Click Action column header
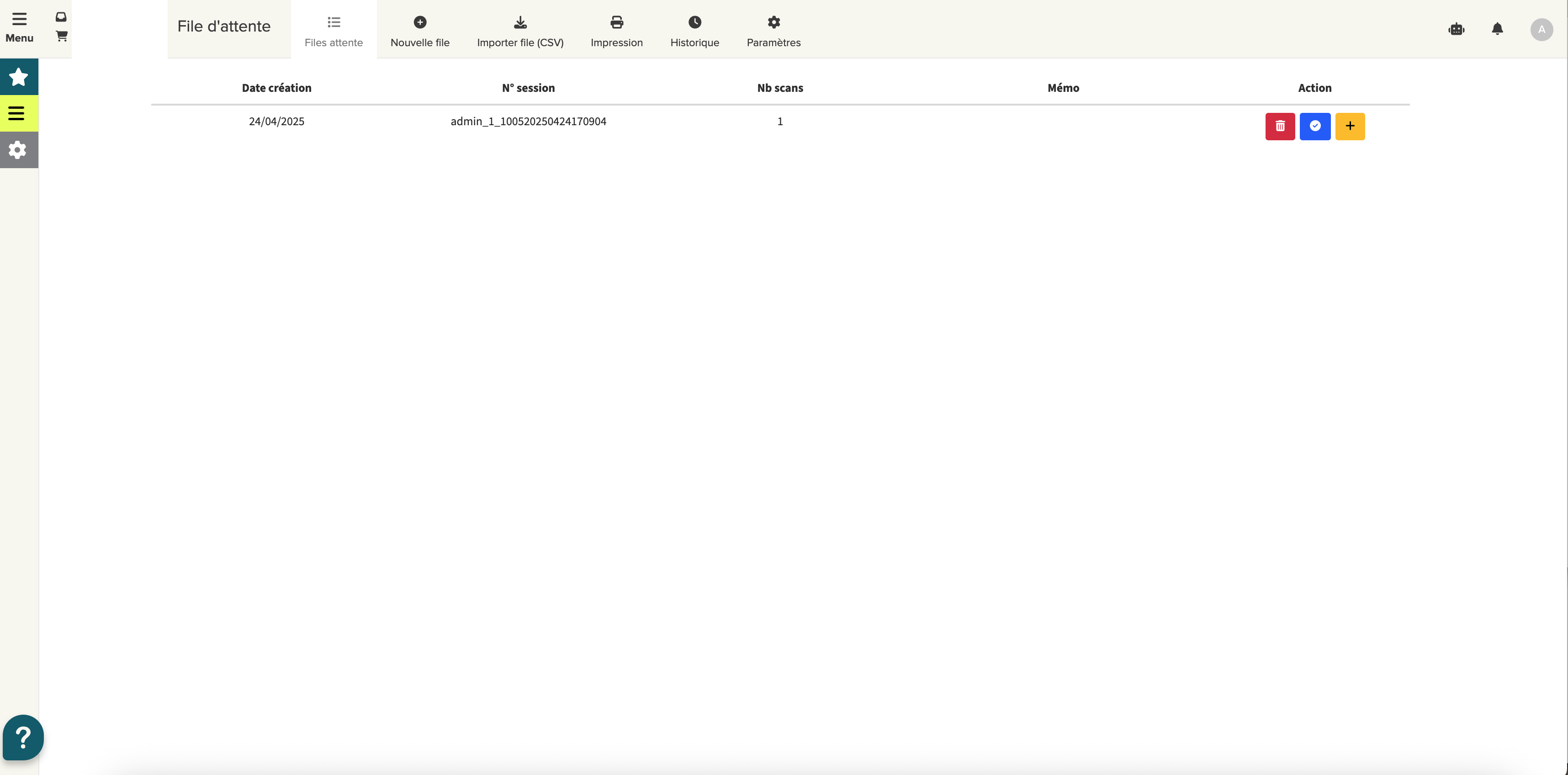This screenshot has height=775, width=1568. [1315, 88]
